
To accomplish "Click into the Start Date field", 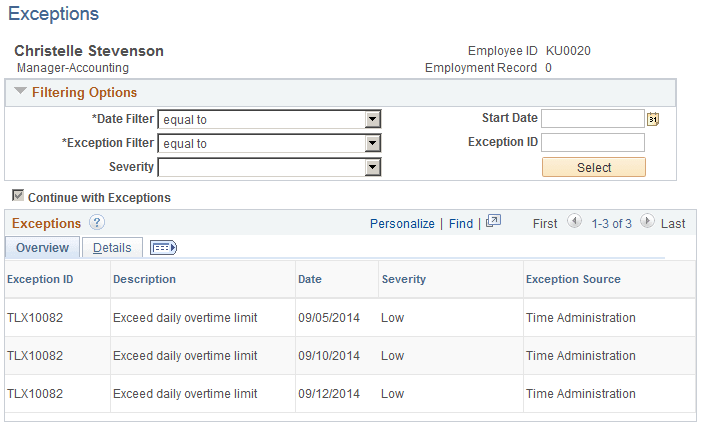I will (x=593, y=119).
